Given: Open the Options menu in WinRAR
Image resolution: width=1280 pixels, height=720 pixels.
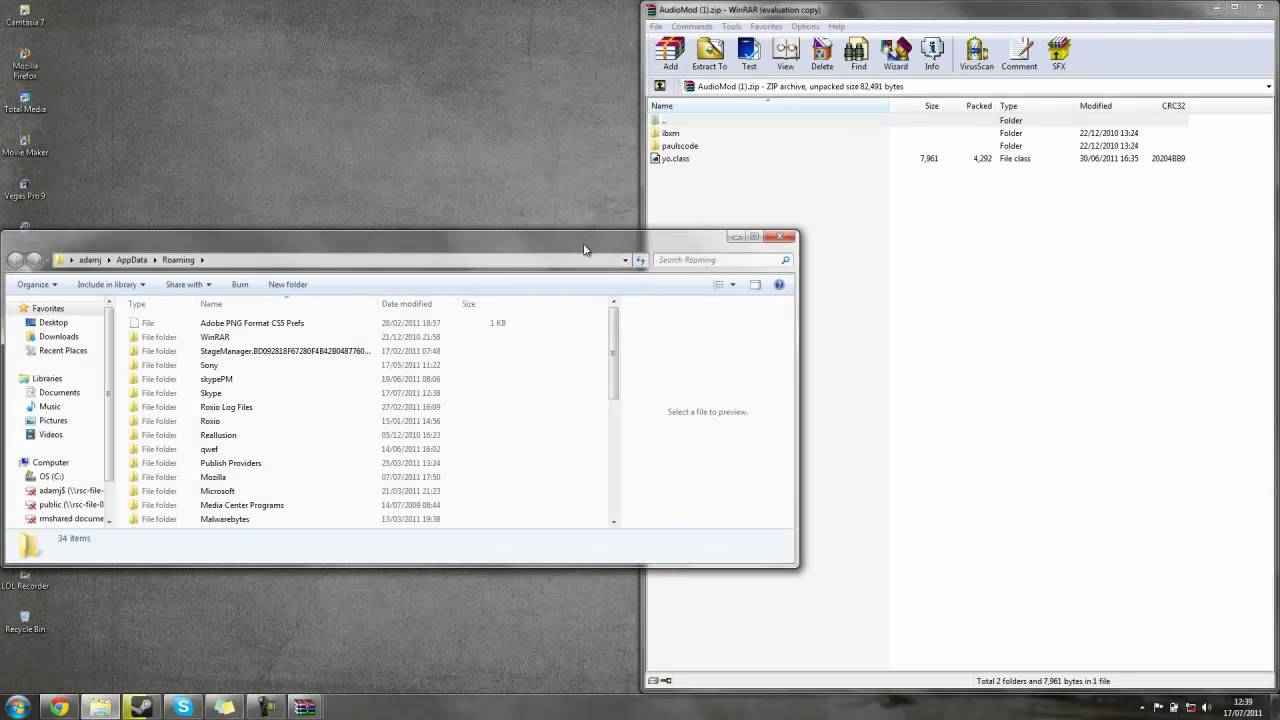Looking at the screenshot, I should pyautogui.click(x=805, y=26).
